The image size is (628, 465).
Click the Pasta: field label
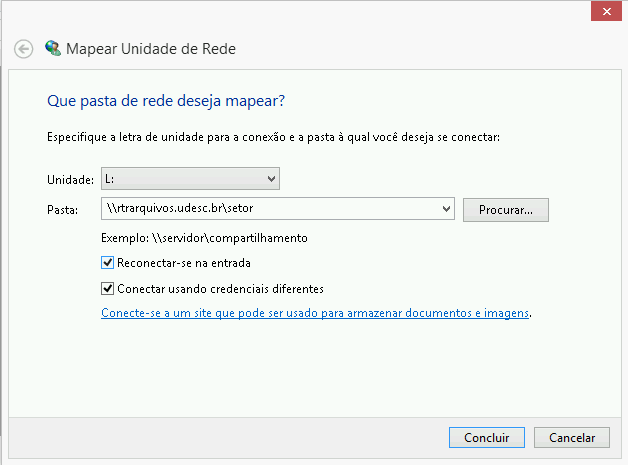pyautogui.click(x=62, y=210)
